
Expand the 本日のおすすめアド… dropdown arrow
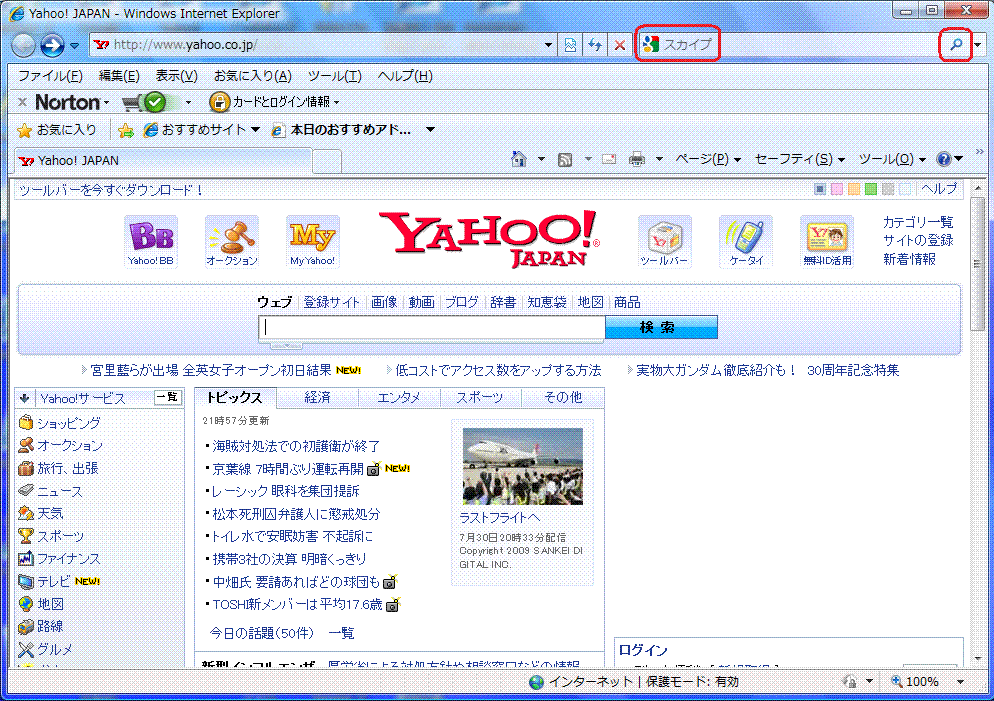[430, 130]
